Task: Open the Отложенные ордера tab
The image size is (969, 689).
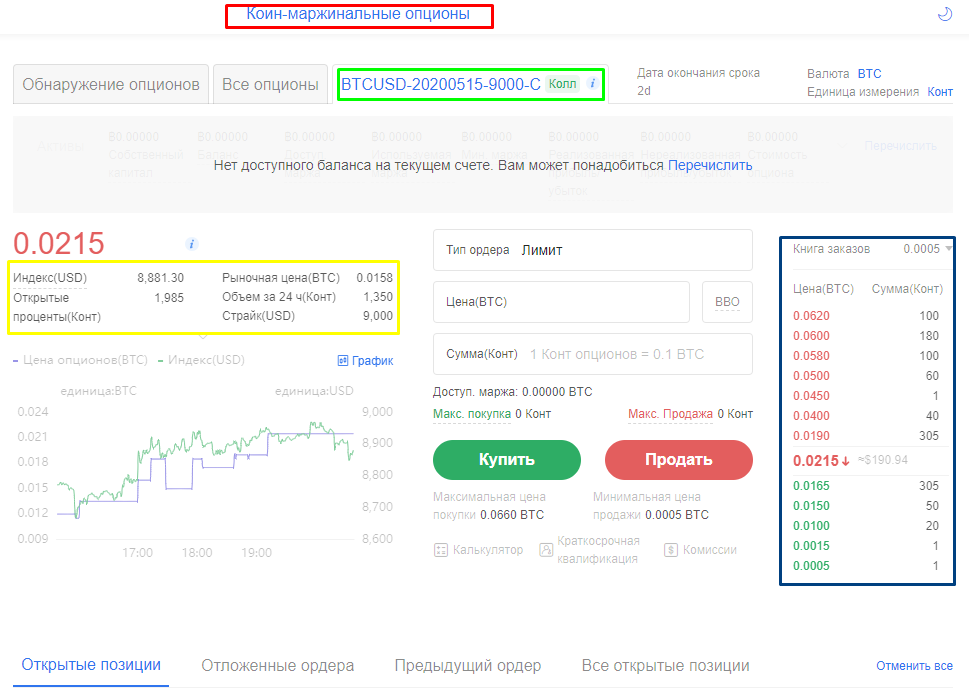Action: coord(277,666)
